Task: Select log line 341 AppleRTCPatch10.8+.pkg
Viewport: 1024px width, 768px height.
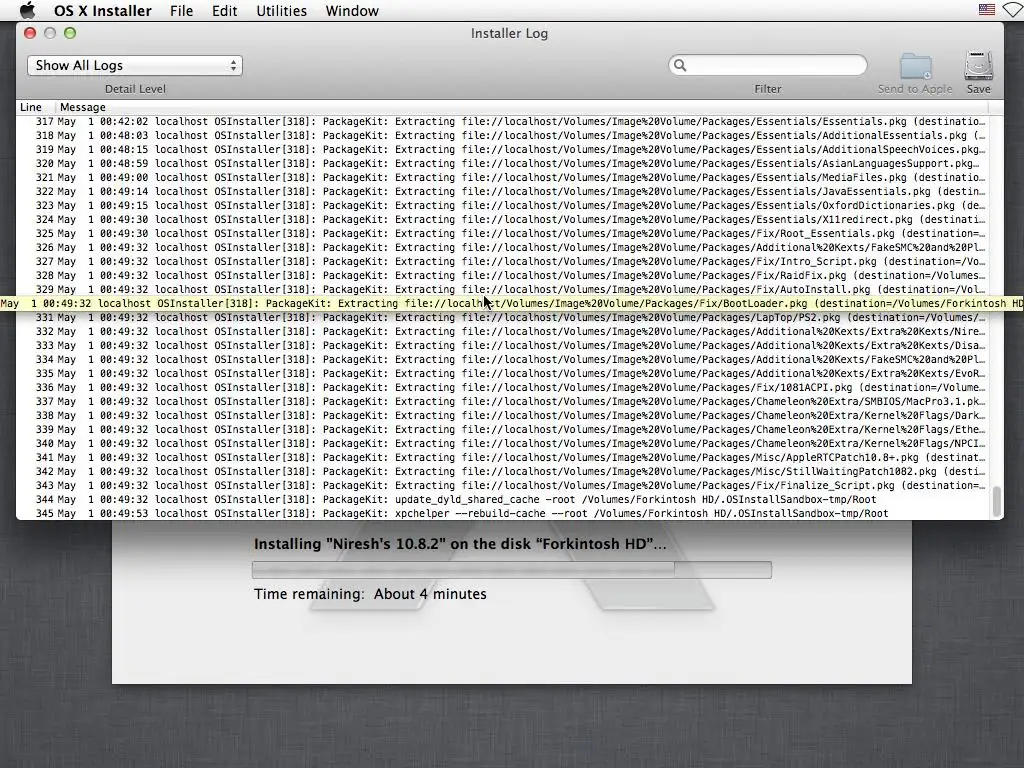Action: [x=502, y=458]
